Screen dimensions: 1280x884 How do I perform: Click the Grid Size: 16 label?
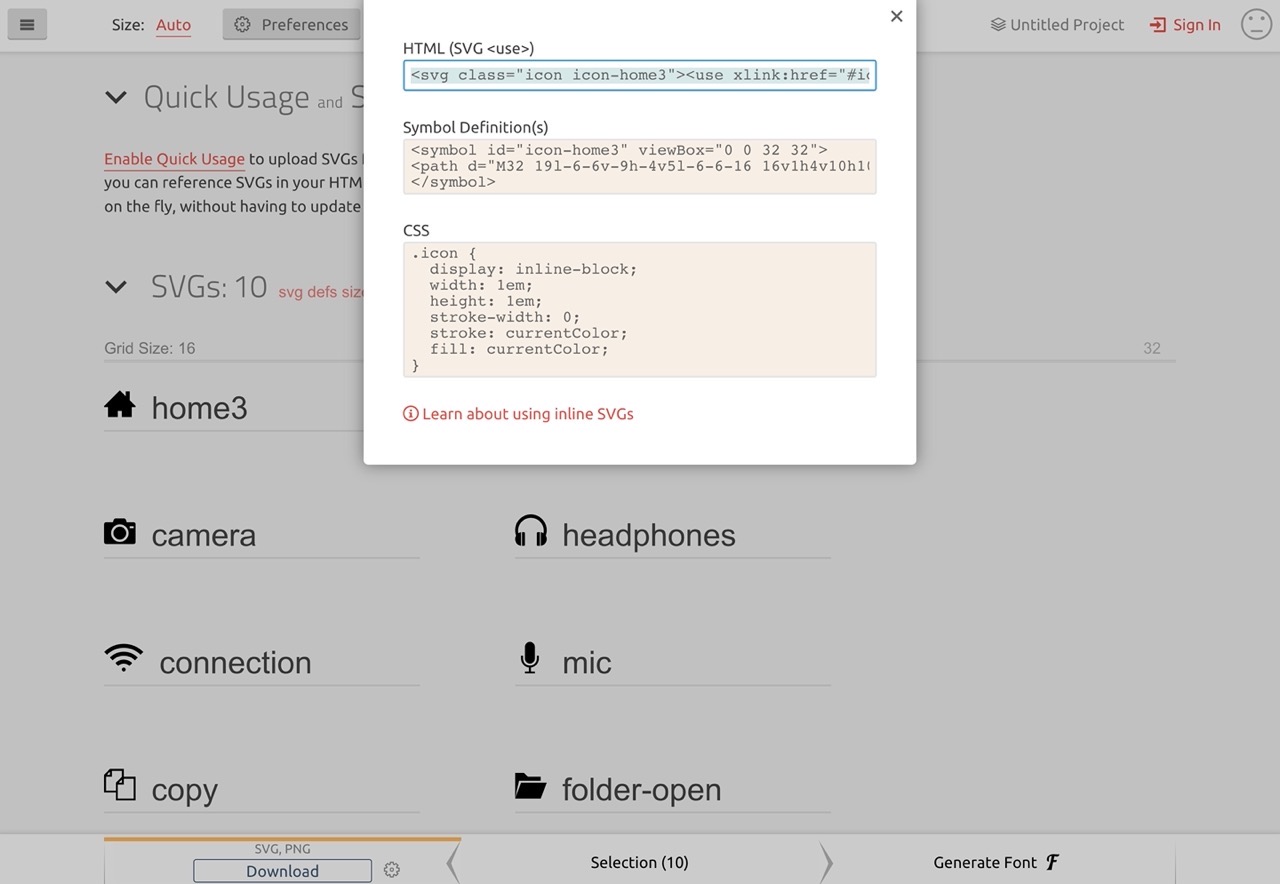[x=150, y=348]
